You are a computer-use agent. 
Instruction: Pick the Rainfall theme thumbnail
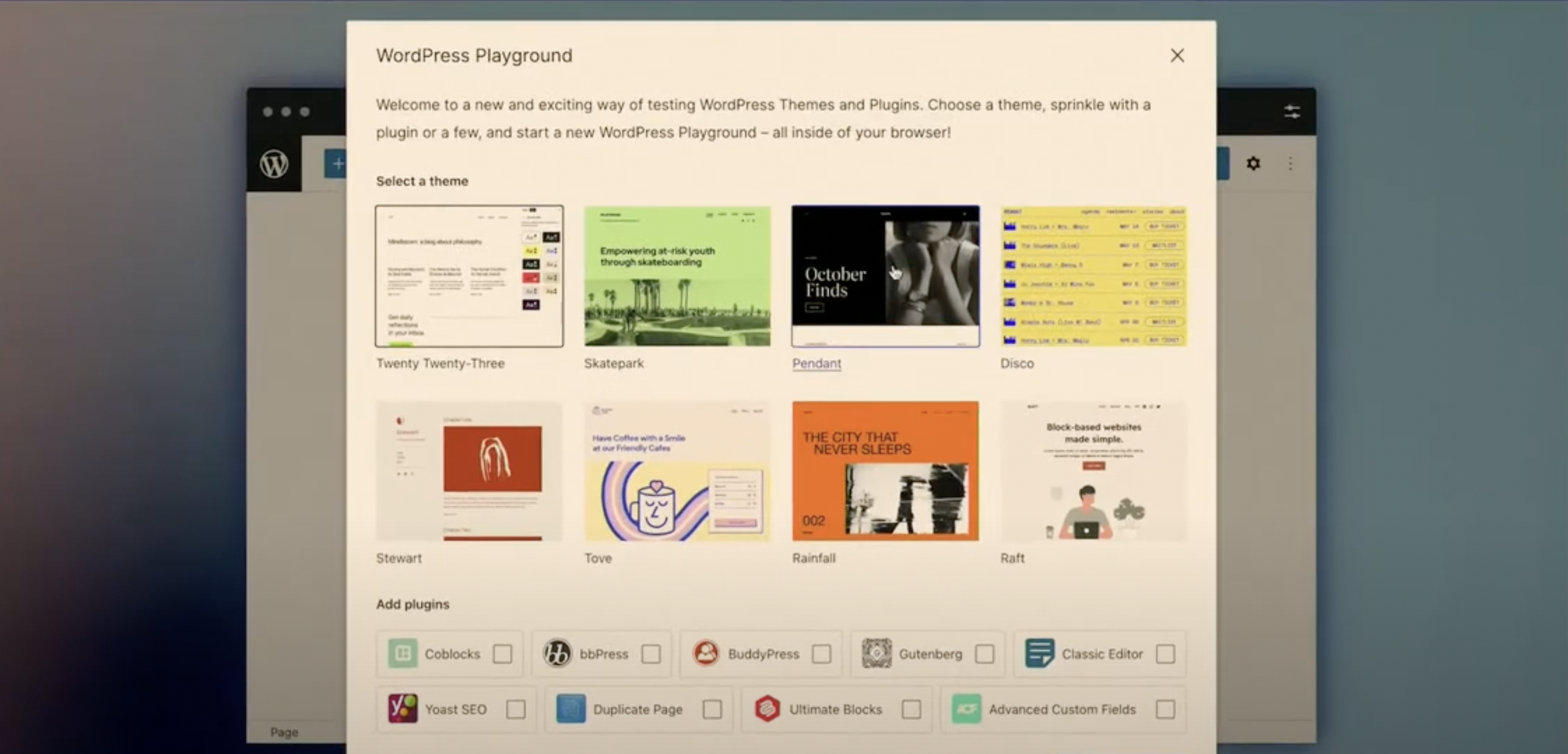pos(885,471)
